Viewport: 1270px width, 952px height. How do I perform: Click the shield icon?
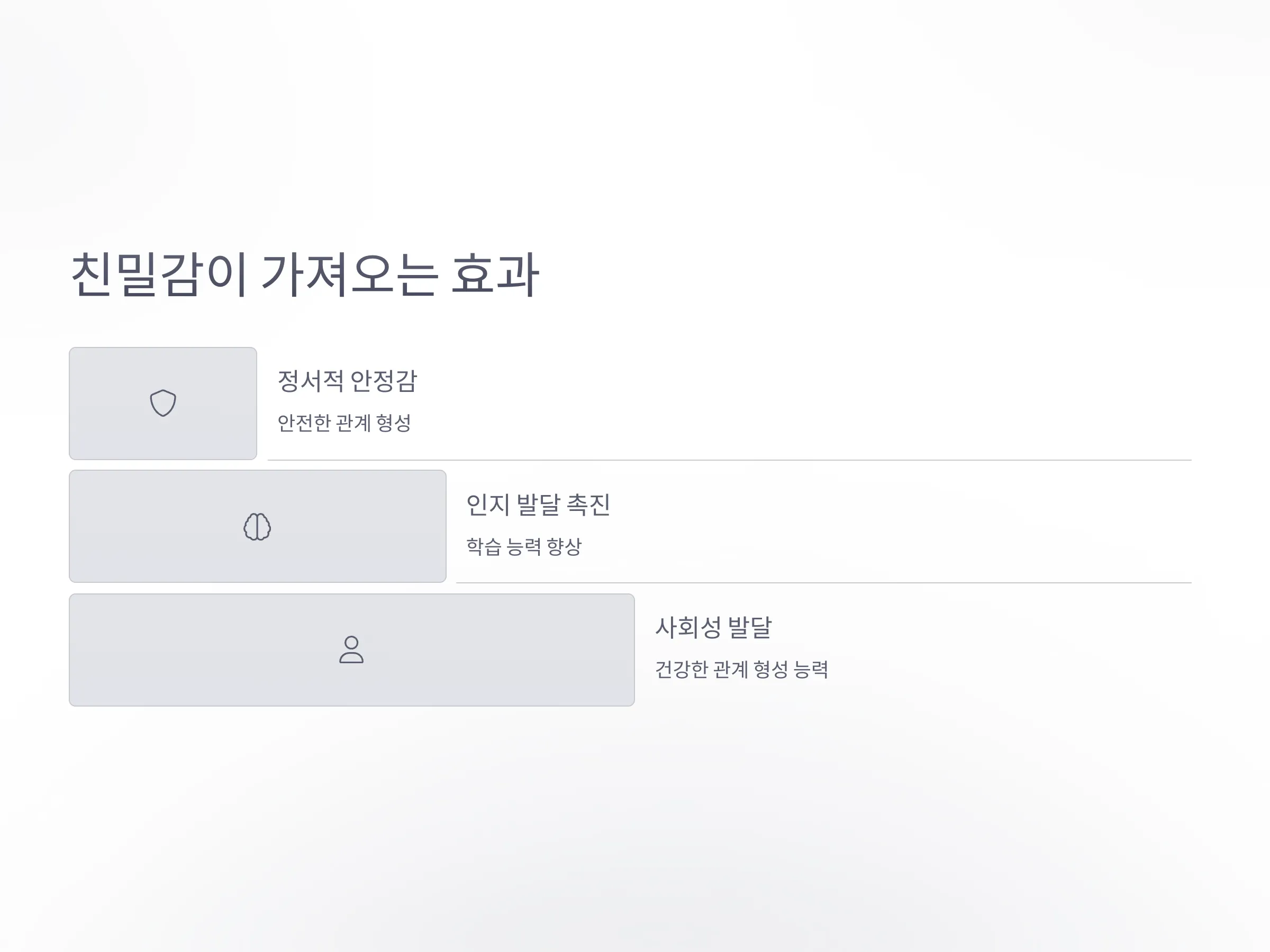click(163, 404)
